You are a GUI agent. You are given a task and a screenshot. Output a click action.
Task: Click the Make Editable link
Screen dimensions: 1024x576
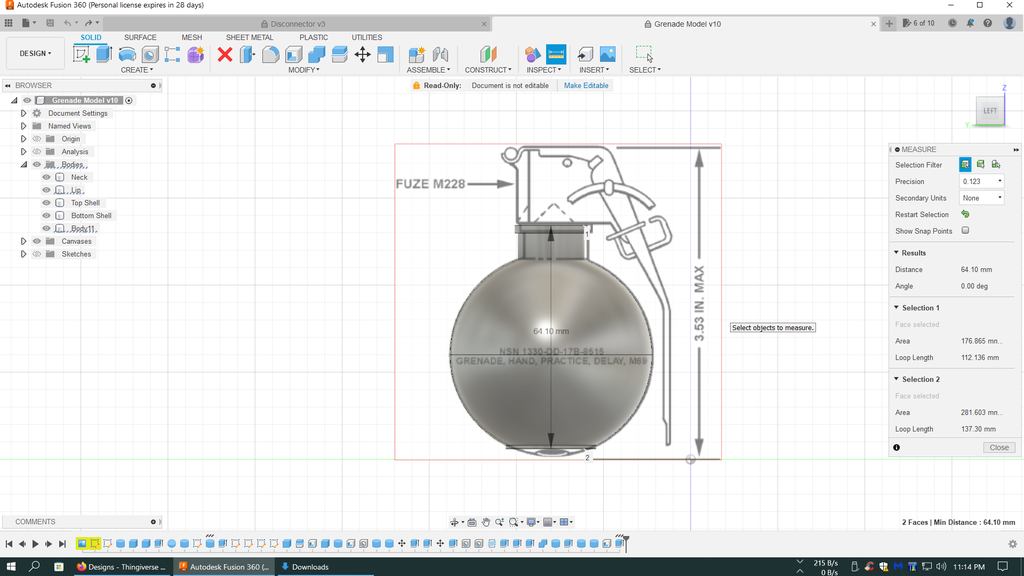pos(586,86)
